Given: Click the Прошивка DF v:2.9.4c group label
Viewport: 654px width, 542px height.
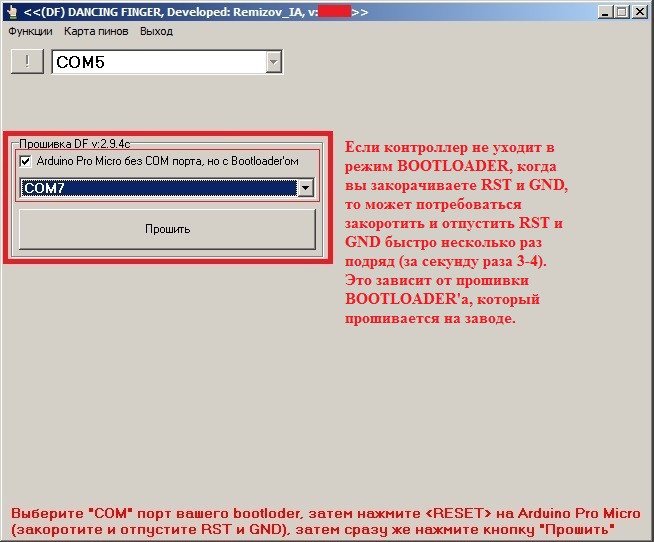Looking at the screenshot, I should tap(75, 144).
